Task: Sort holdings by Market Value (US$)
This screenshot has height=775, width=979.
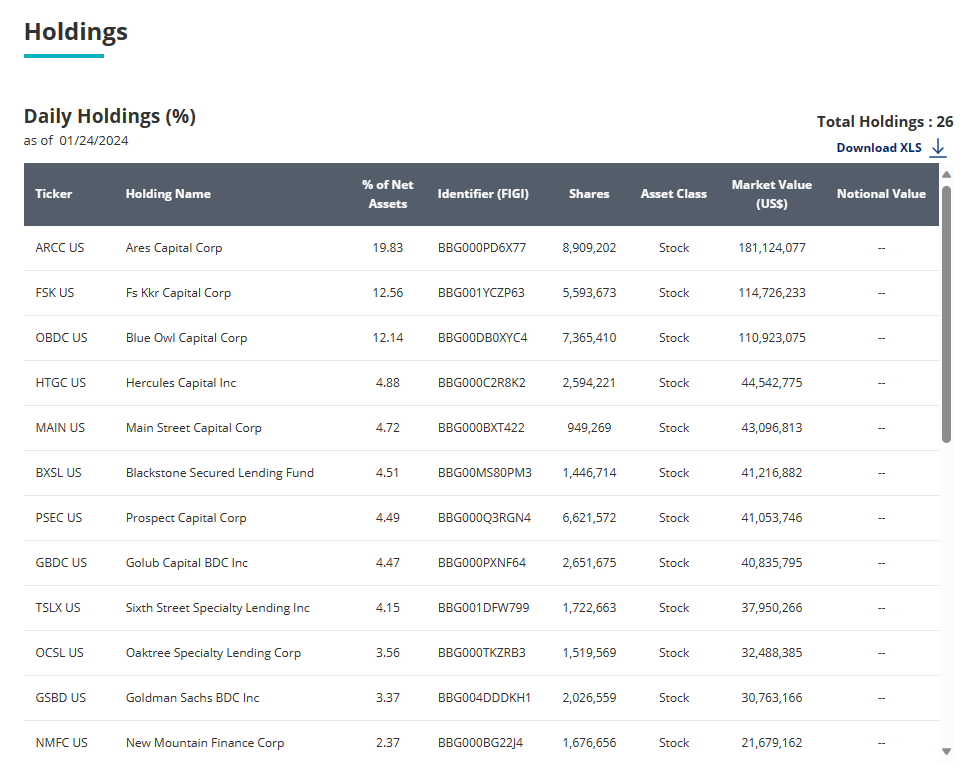Action: pos(771,194)
